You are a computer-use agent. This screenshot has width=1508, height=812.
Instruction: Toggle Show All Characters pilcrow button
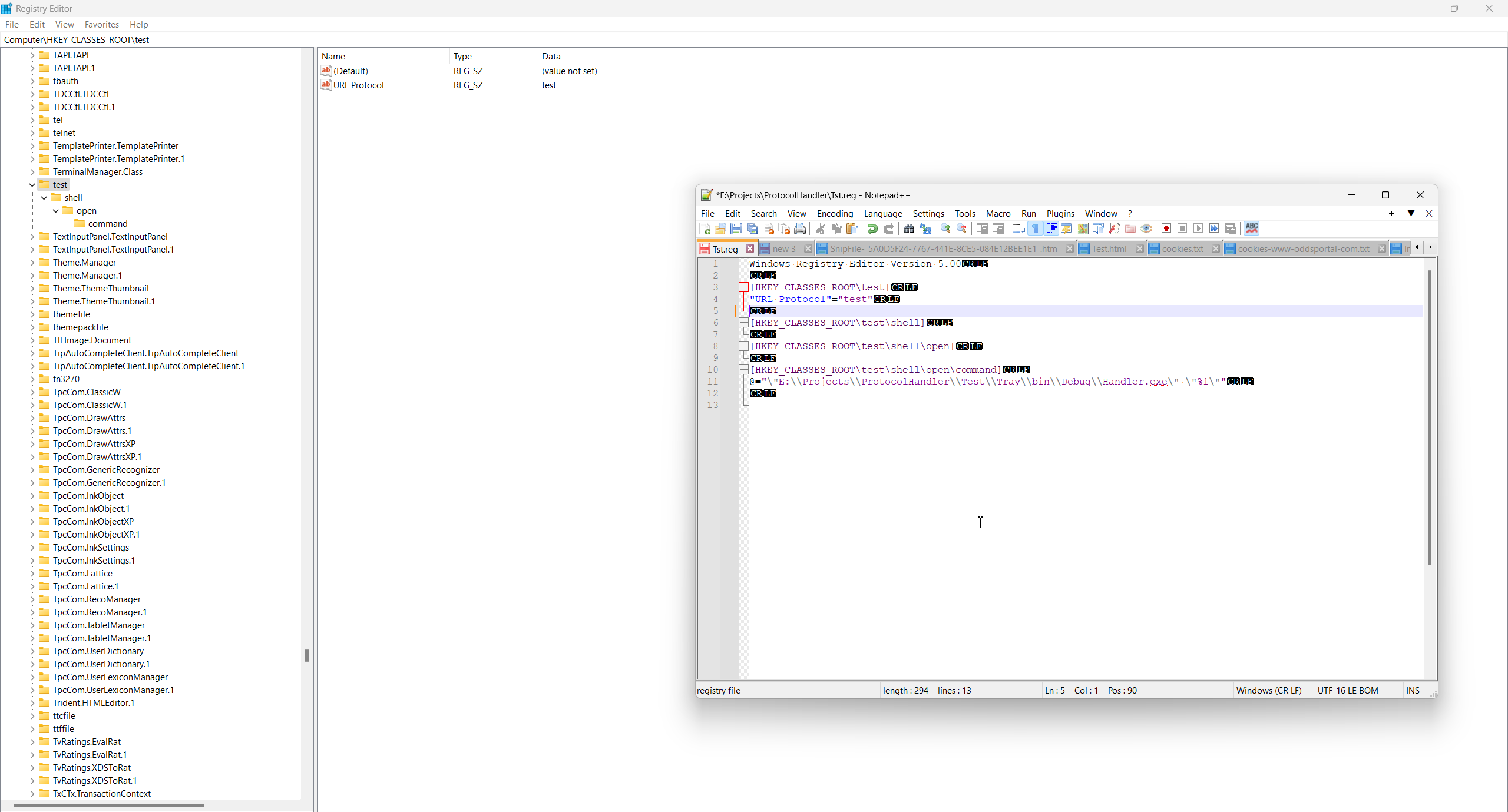pos(1035,229)
